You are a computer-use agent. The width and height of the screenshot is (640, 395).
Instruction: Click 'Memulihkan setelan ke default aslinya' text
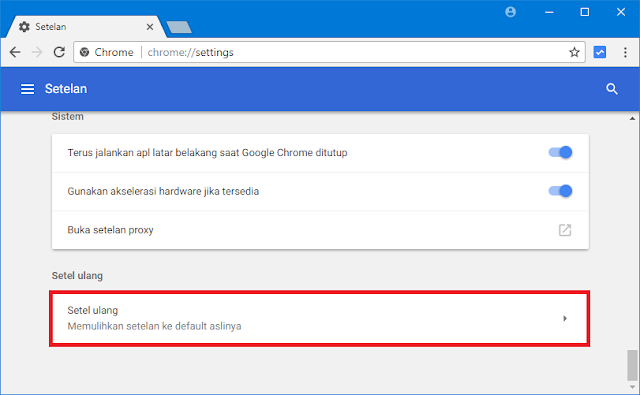coord(154,326)
